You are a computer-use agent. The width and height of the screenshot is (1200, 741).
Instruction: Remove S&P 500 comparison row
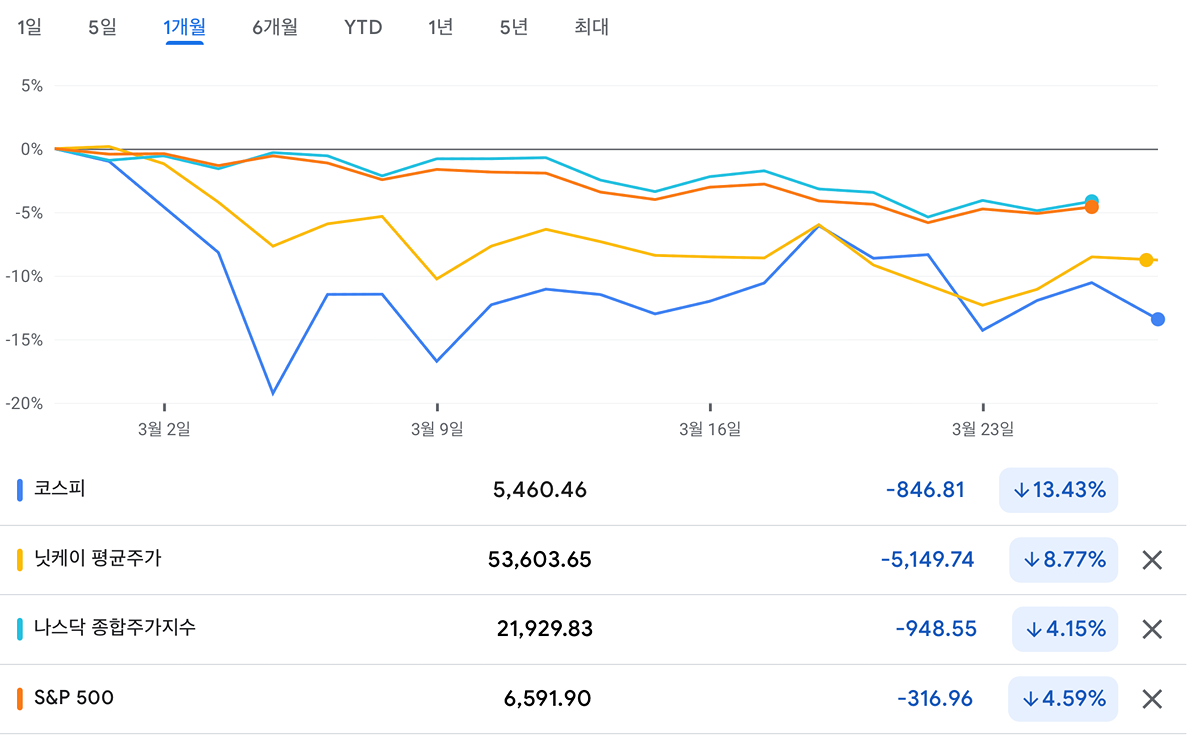point(1152,699)
